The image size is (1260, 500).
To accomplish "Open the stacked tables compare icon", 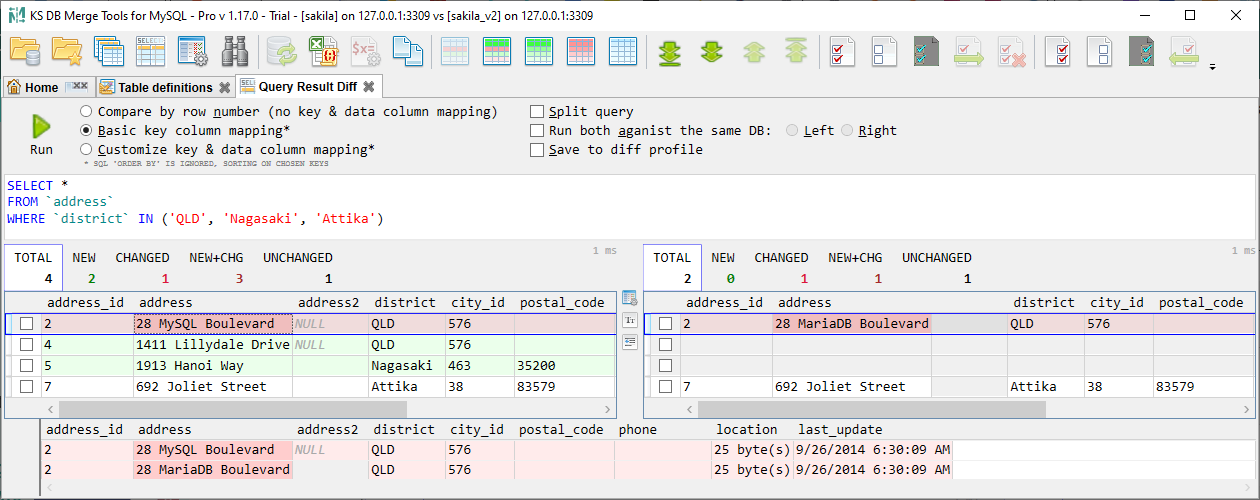I will pyautogui.click(x=108, y=50).
